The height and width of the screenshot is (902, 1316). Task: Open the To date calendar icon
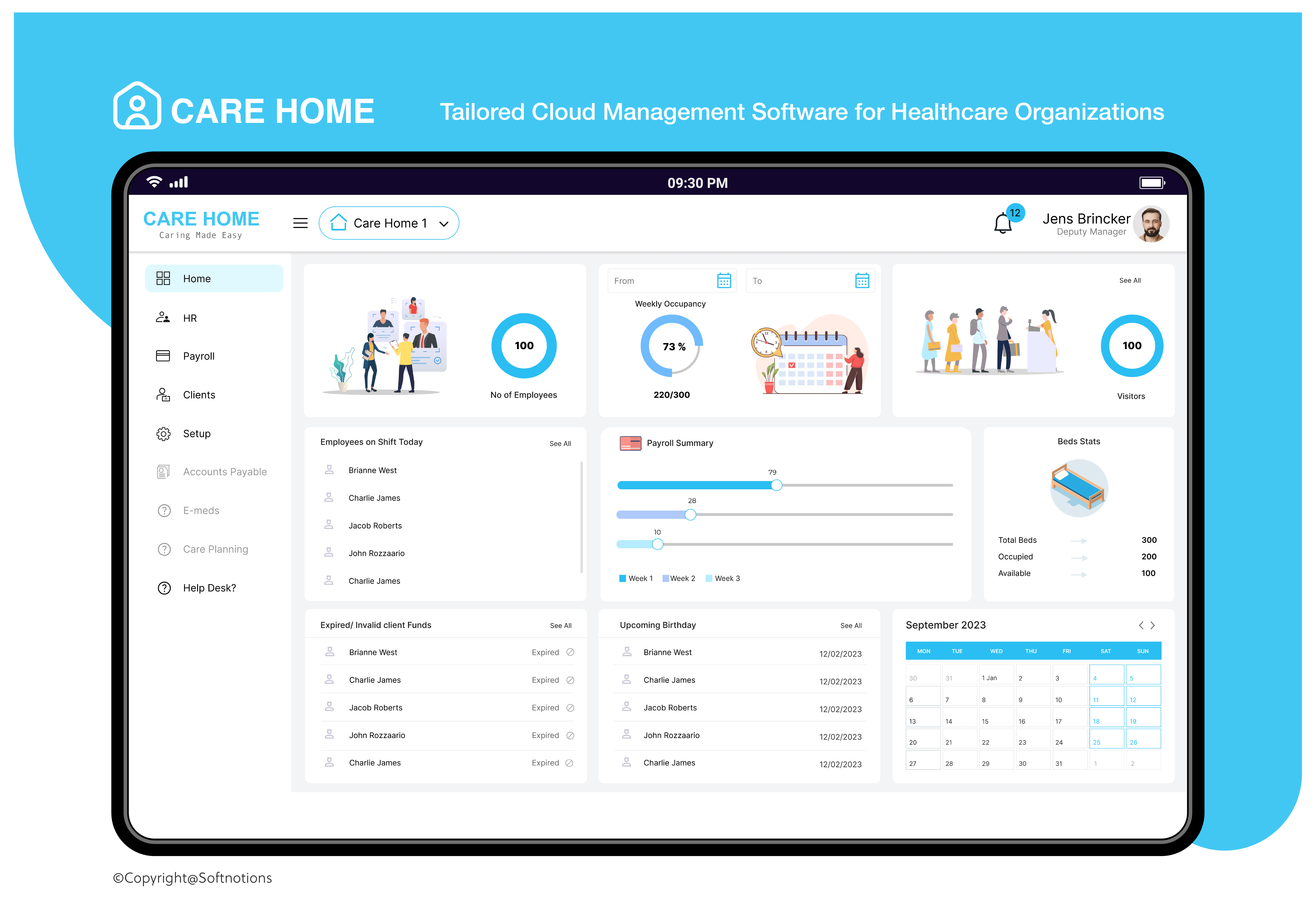tap(862, 281)
